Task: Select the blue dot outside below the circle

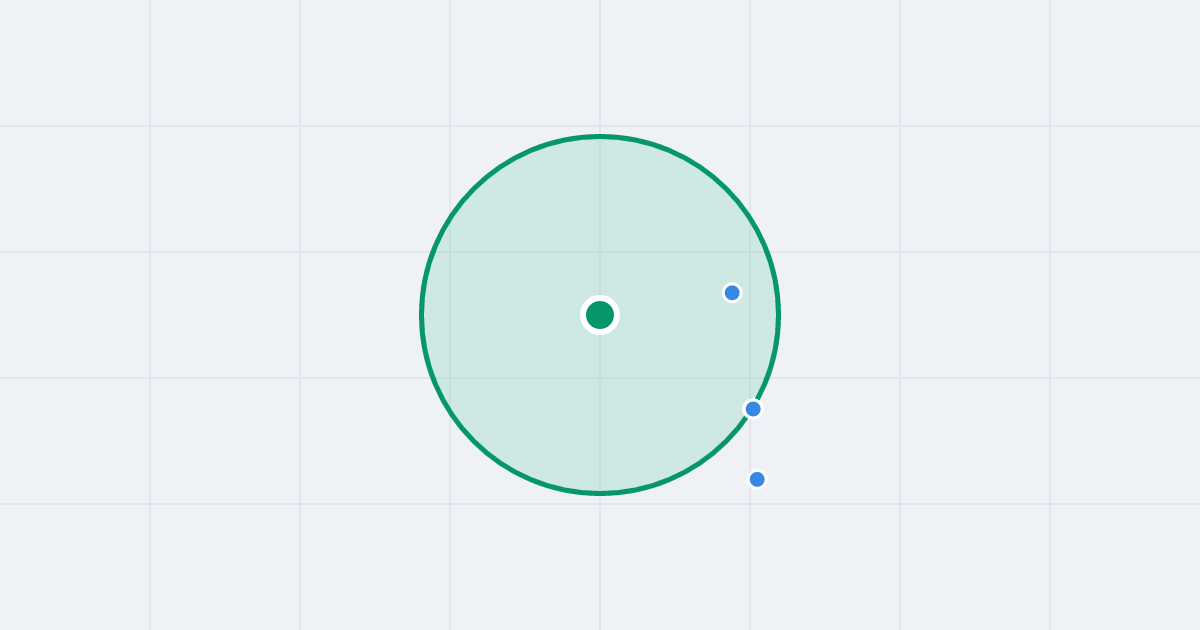Action: tap(757, 479)
